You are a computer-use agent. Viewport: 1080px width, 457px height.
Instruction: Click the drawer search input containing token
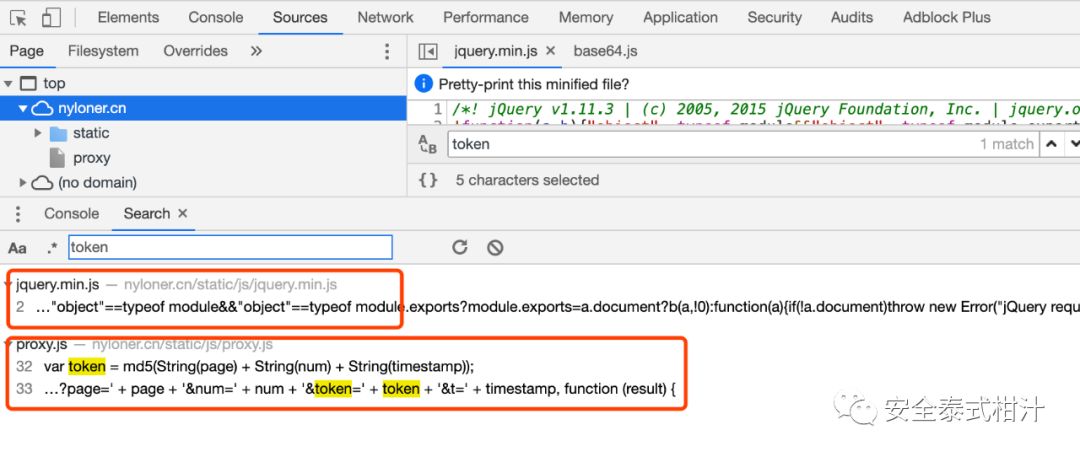pos(230,247)
